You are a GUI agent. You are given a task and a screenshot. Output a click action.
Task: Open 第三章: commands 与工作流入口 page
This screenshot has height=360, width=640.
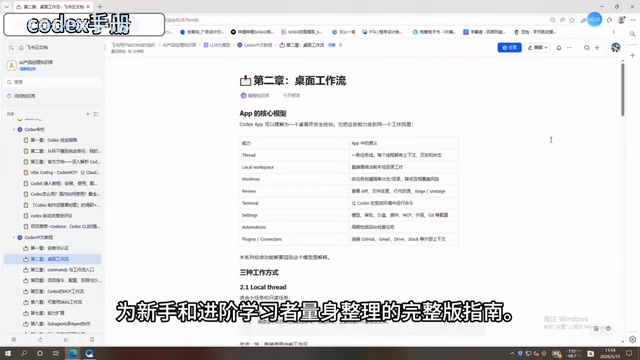pos(62,270)
